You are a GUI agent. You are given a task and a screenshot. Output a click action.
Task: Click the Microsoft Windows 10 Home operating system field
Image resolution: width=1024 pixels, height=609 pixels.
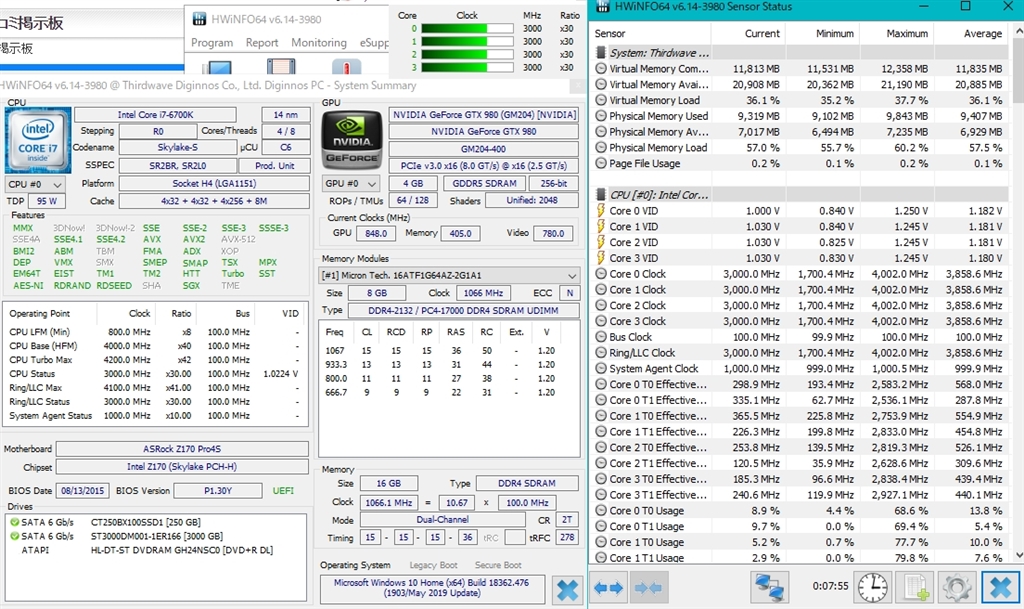[x=432, y=588]
